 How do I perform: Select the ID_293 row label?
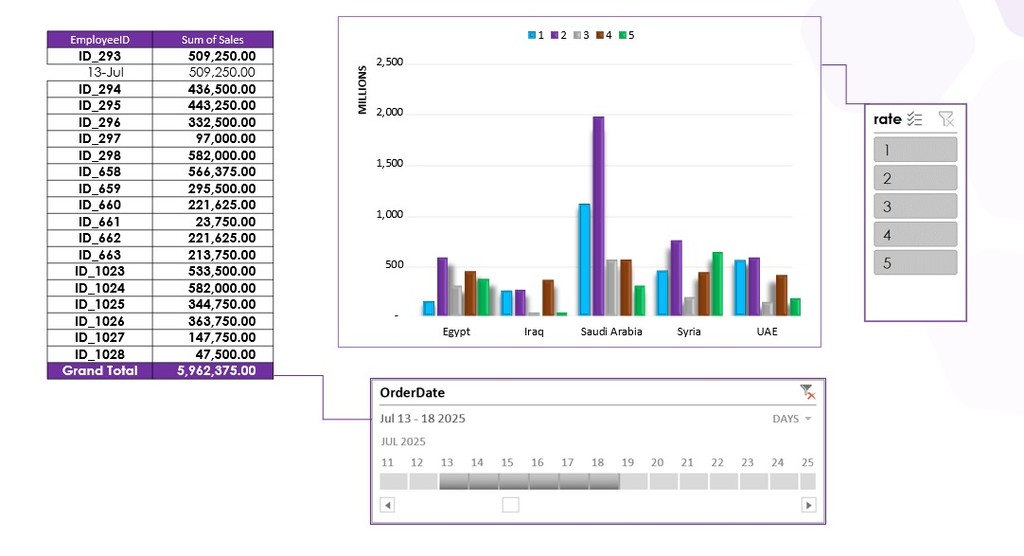tap(100, 56)
